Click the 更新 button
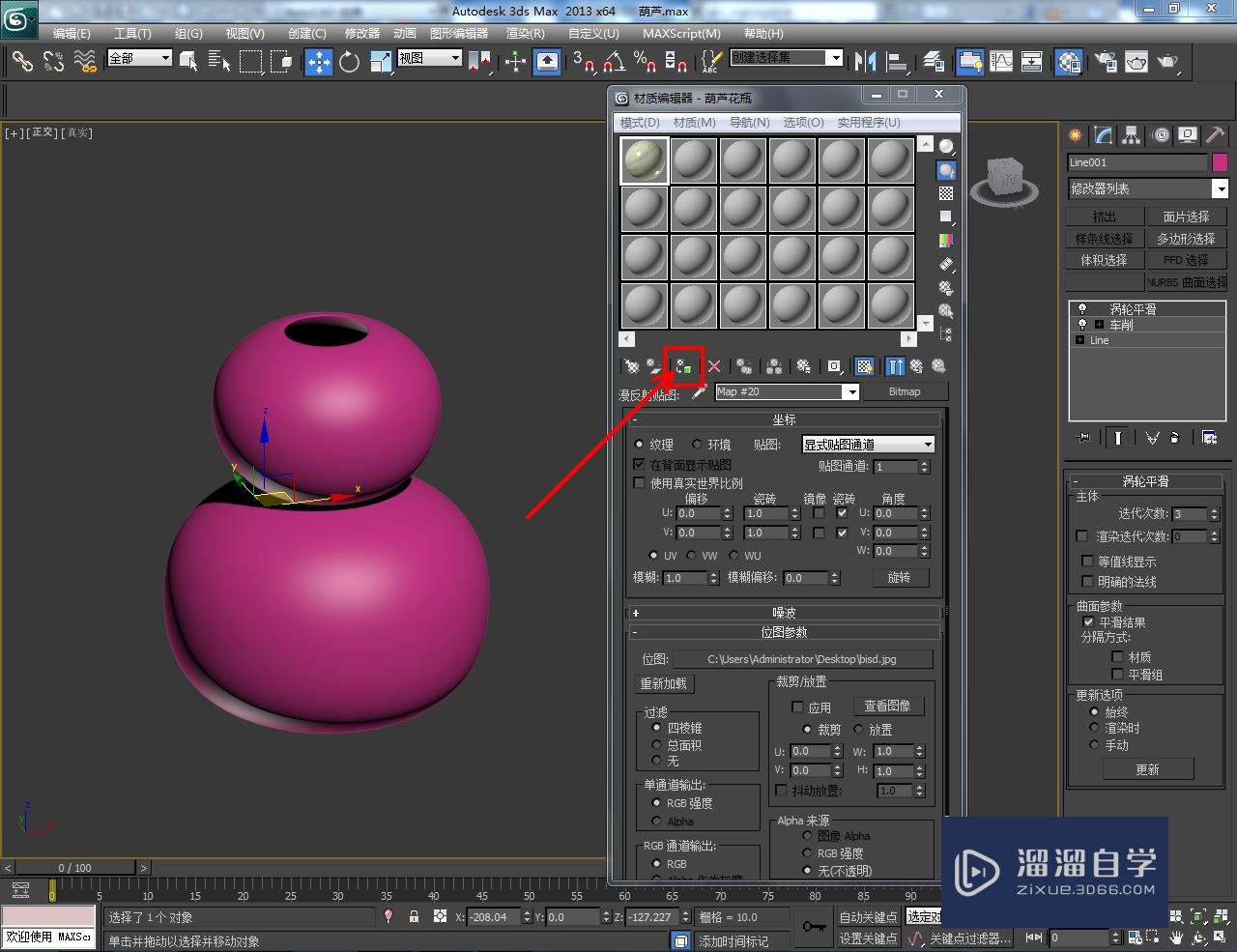This screenshot has width=1237, height=952. [1148, 769]
